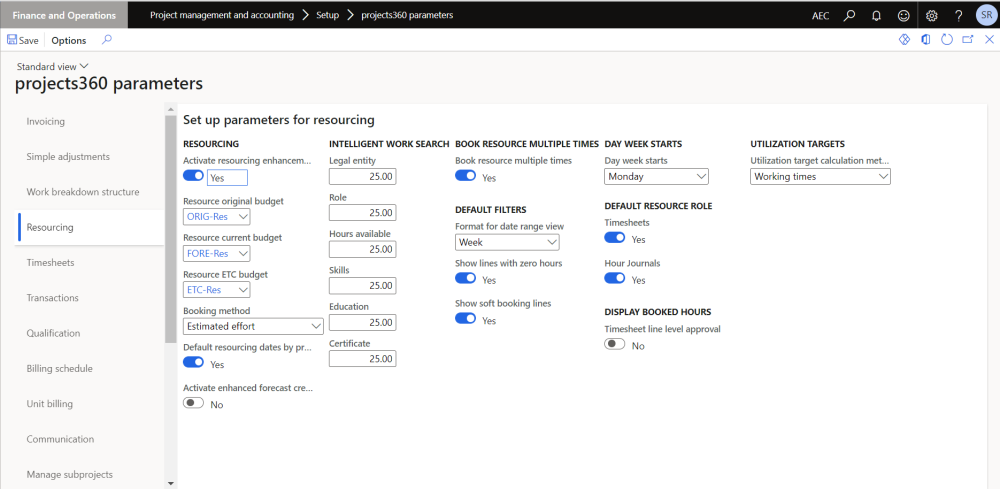
Task: Open the form in a new window icon
Action: [967, 40]
